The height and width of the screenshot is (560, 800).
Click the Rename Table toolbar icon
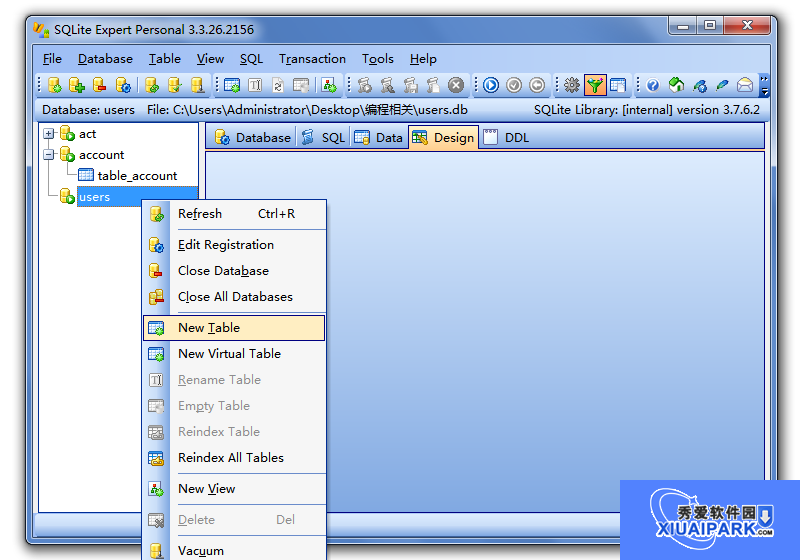pos(255,85)
